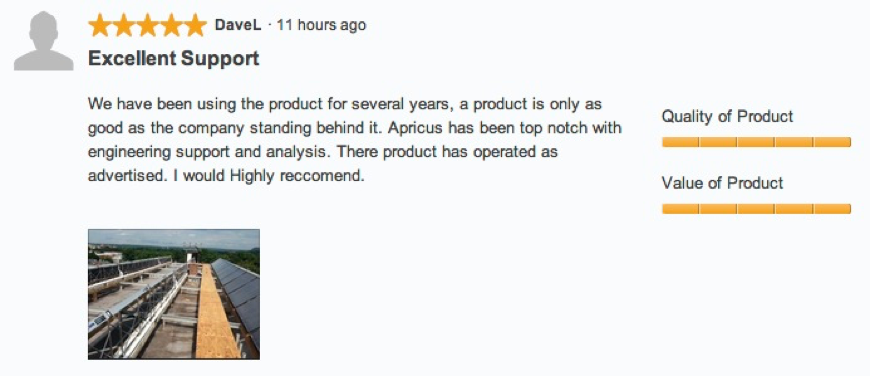This screenshot has width=870, height=376.
Task: Click middle segment of Value of Product bar
Action: point(756,209)
